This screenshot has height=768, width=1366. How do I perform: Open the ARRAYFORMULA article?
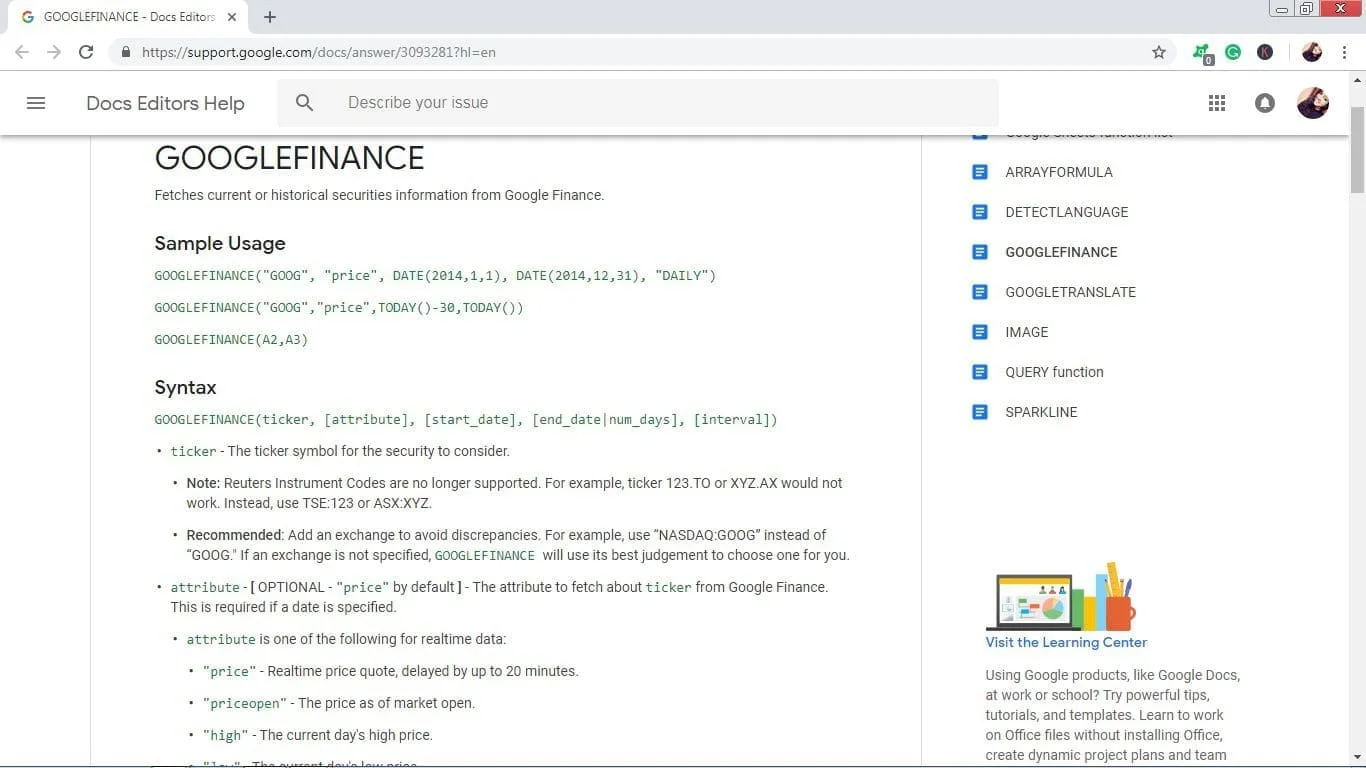point(1059,172)
